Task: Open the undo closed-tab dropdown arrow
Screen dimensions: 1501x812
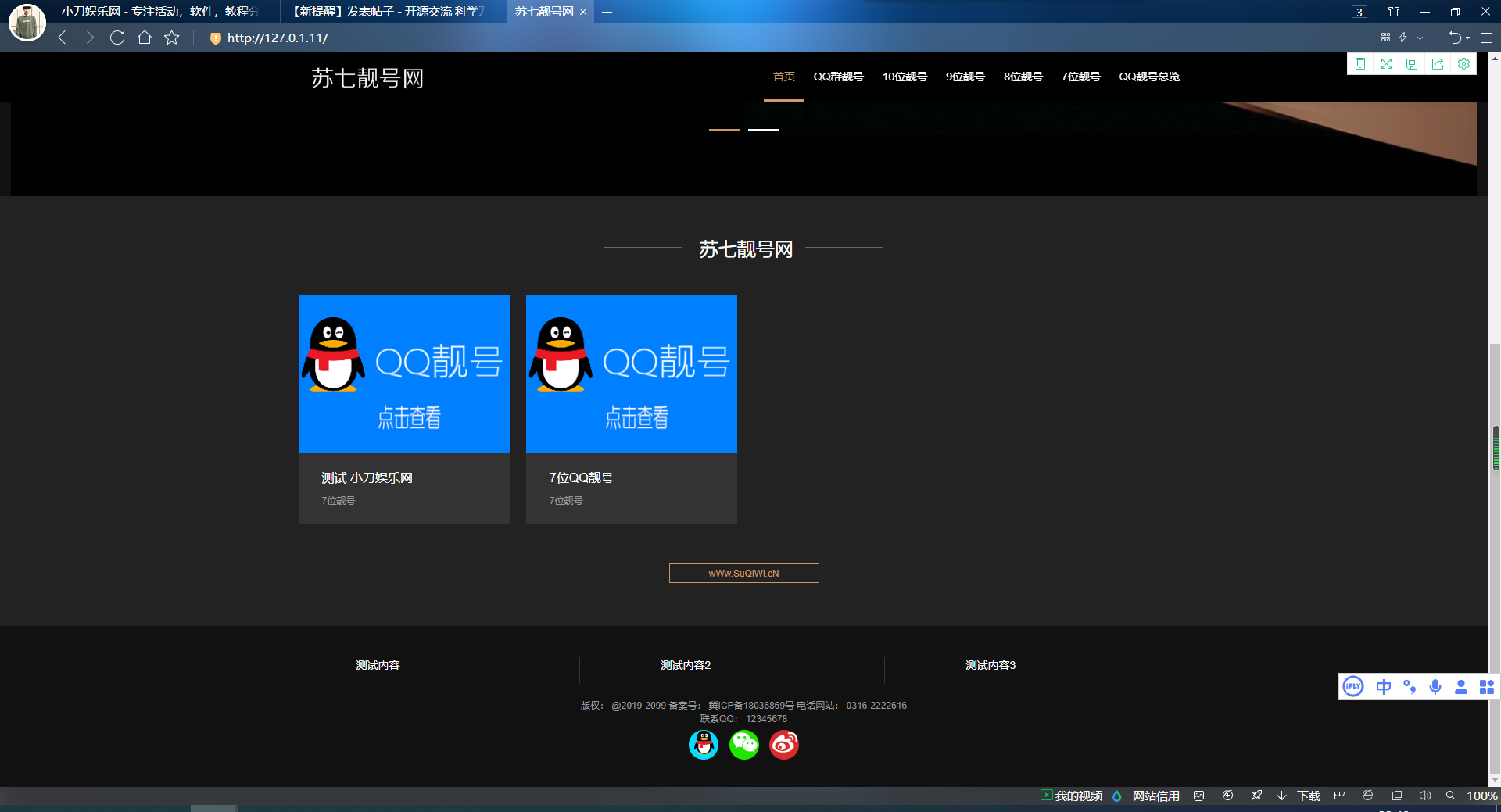Action: point(1467,38)
